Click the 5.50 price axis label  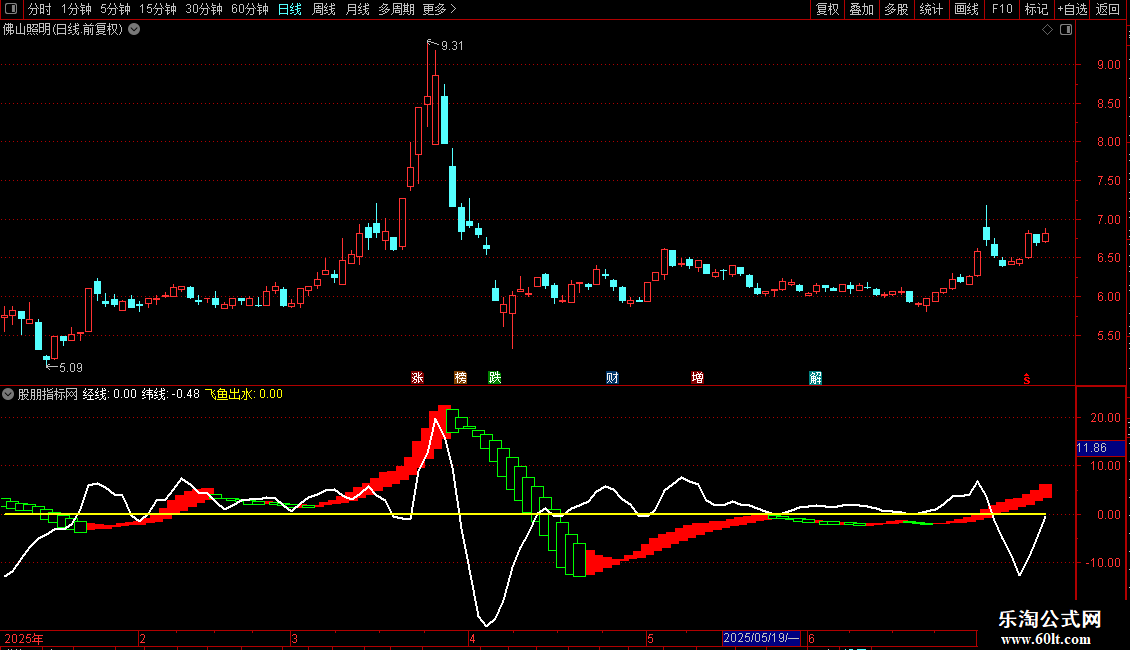point(1108,336)
